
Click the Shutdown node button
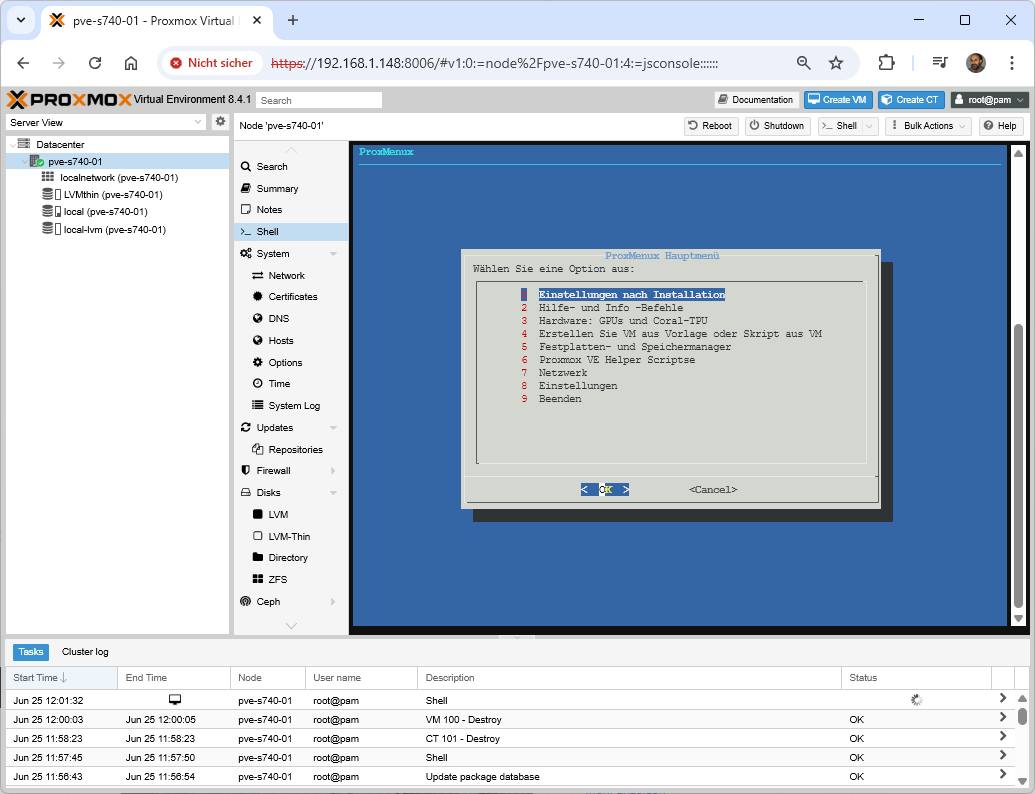point(776,126)
